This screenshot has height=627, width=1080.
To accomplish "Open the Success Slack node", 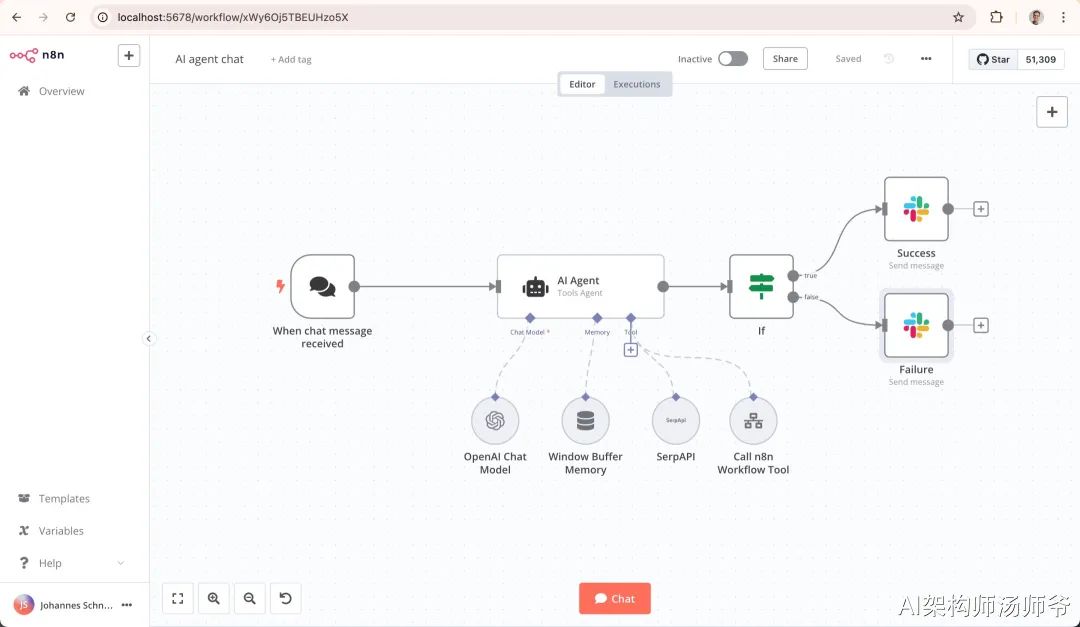I will pos(916,209).
